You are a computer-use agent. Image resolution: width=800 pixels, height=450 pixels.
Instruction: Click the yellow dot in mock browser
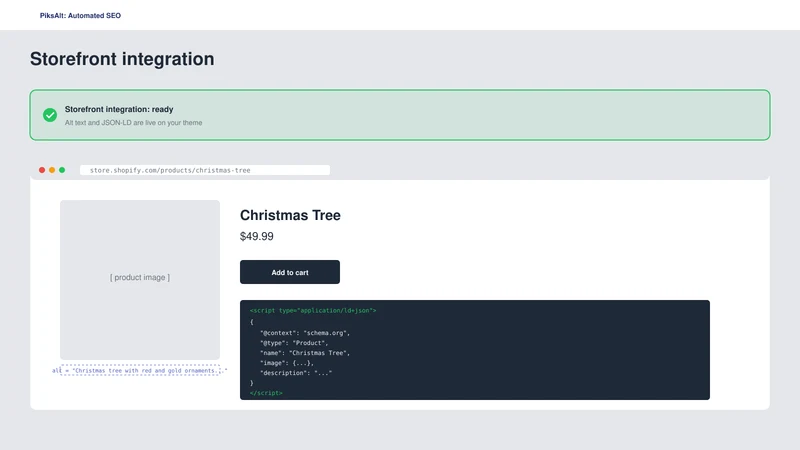click(52, 170)
